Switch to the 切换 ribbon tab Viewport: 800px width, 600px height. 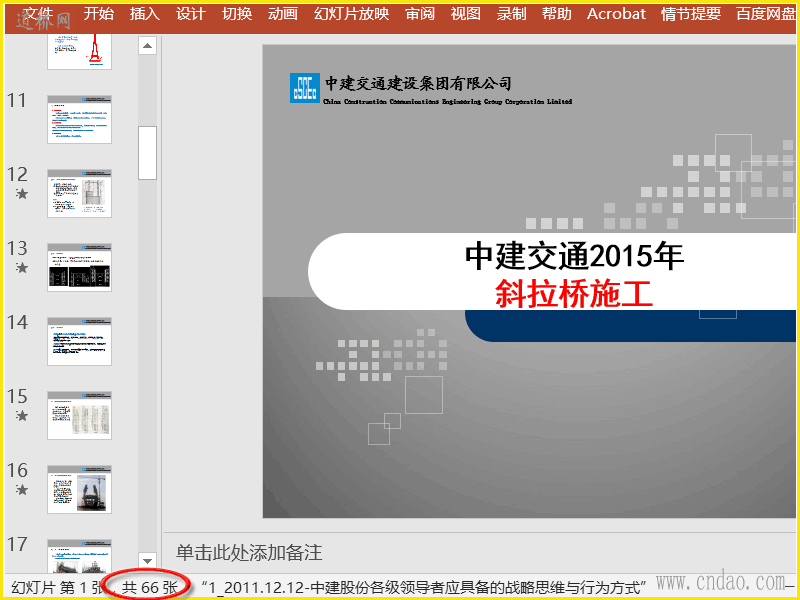pos(237,14)
